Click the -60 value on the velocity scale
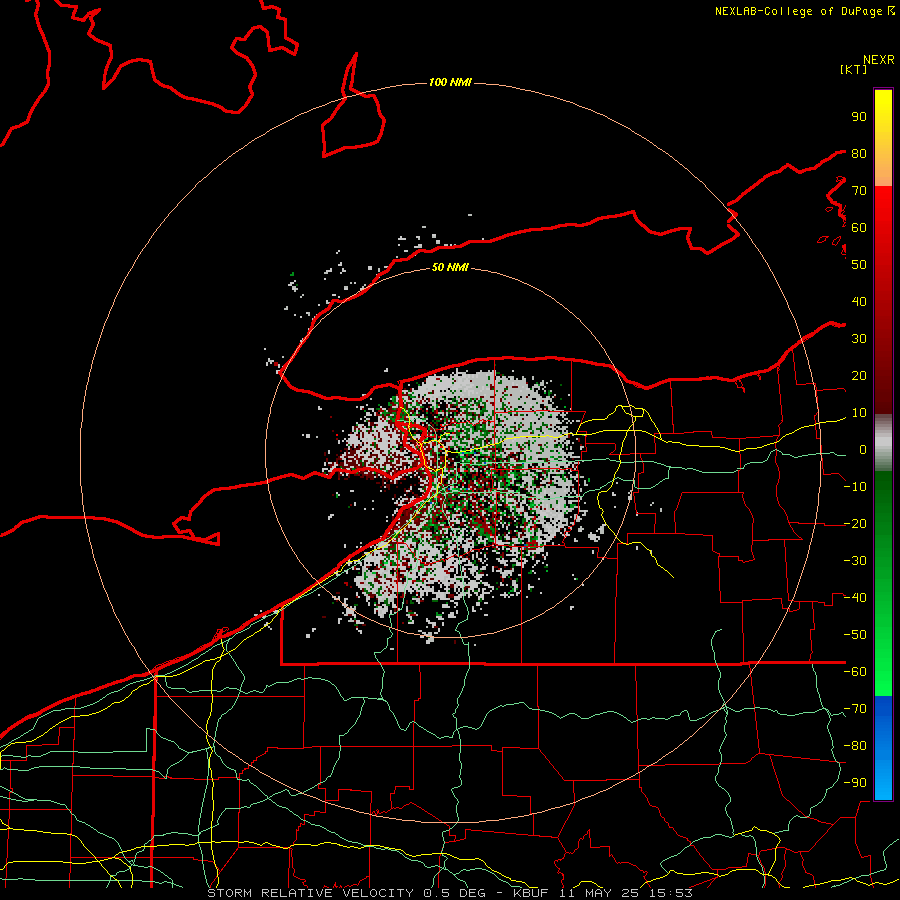This screenshot has height=900, width=900. [855, 672]
